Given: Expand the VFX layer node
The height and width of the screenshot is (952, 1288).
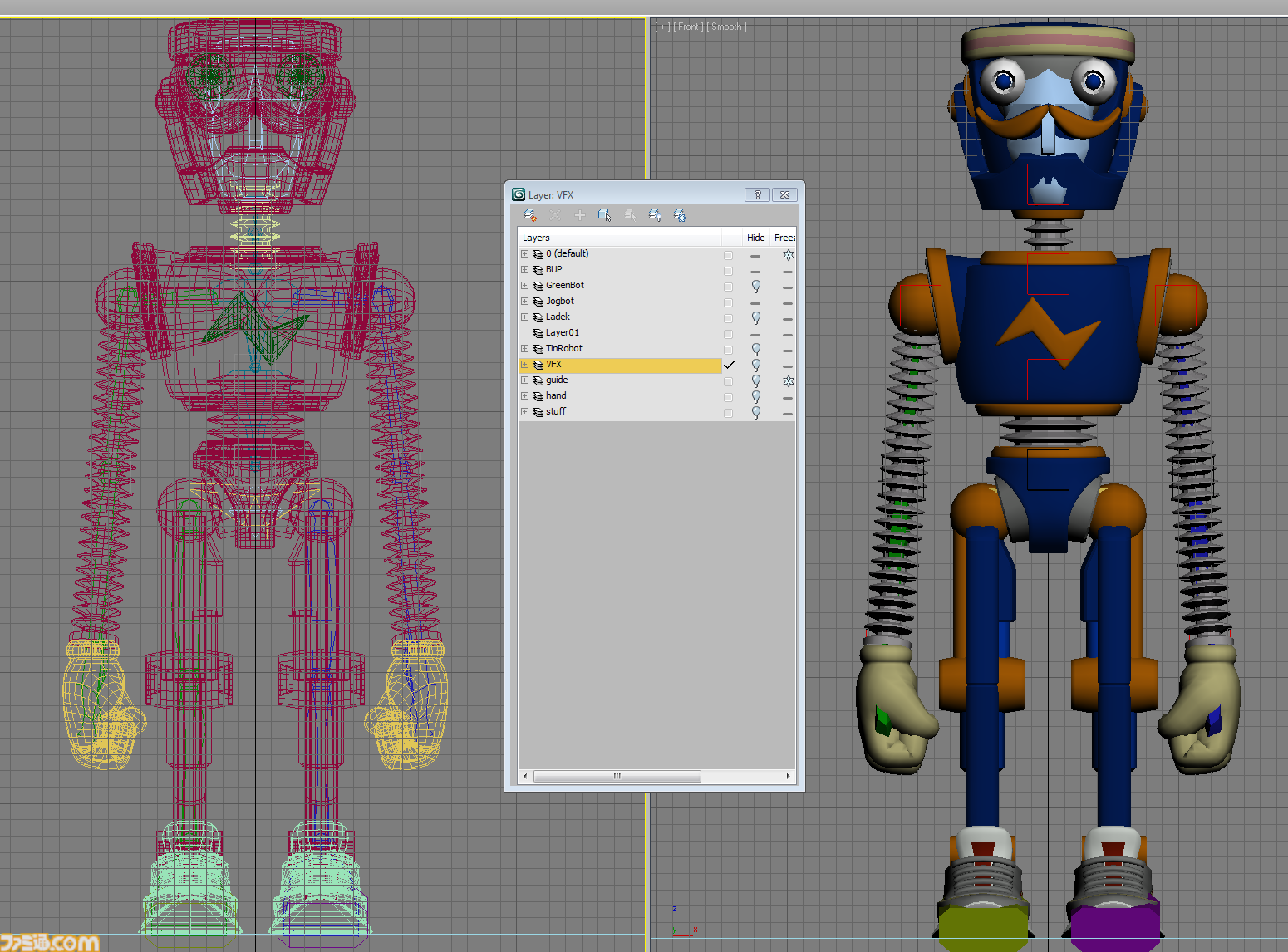Looking at the screenshot, I should click(x=524, y=364).
